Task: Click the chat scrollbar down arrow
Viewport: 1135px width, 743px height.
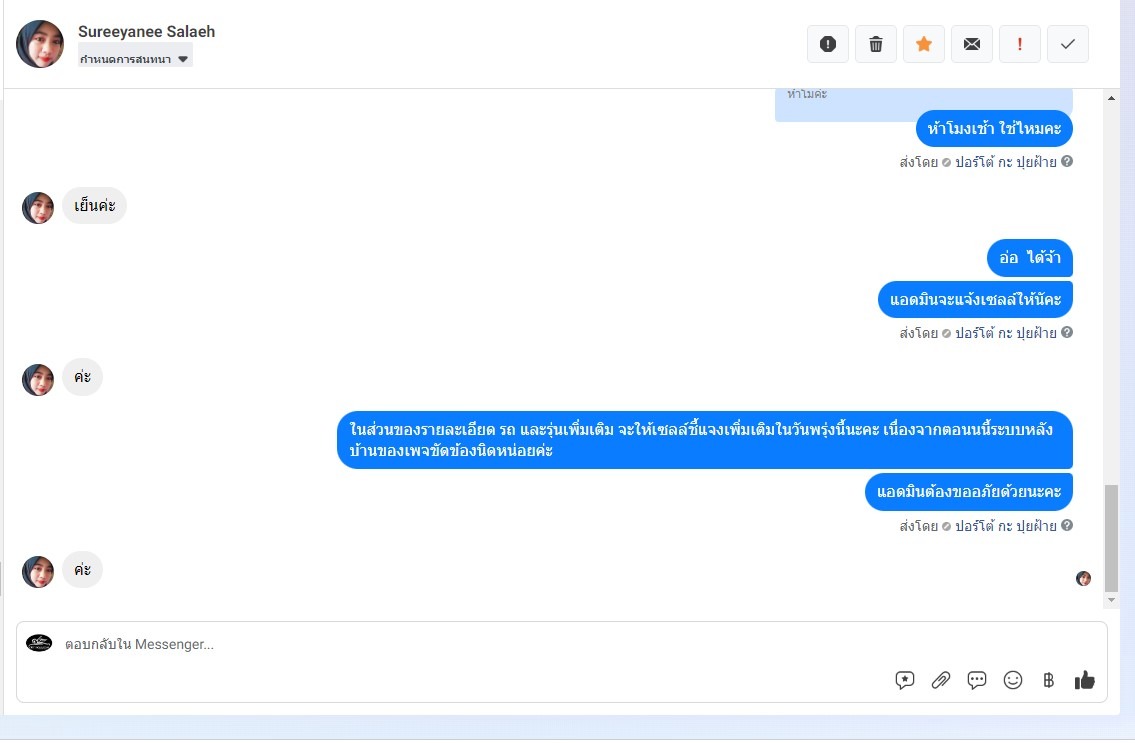Action: (x=1111, y=600)
